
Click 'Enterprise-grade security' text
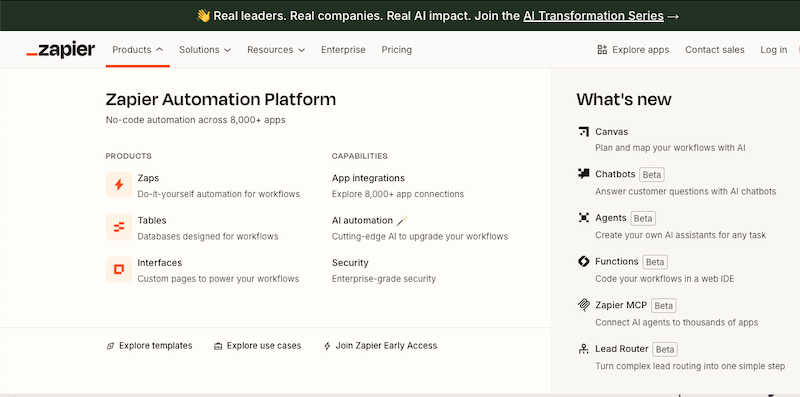384,279
